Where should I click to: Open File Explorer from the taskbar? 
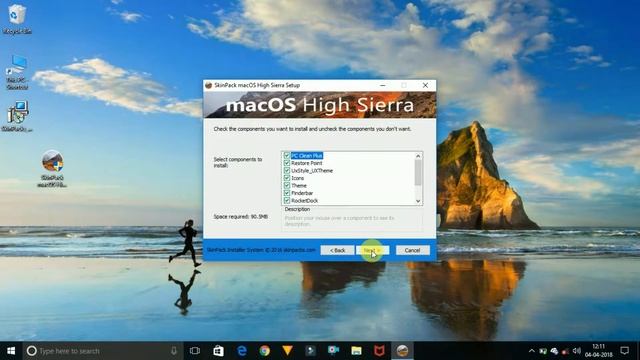click(356, 351)
